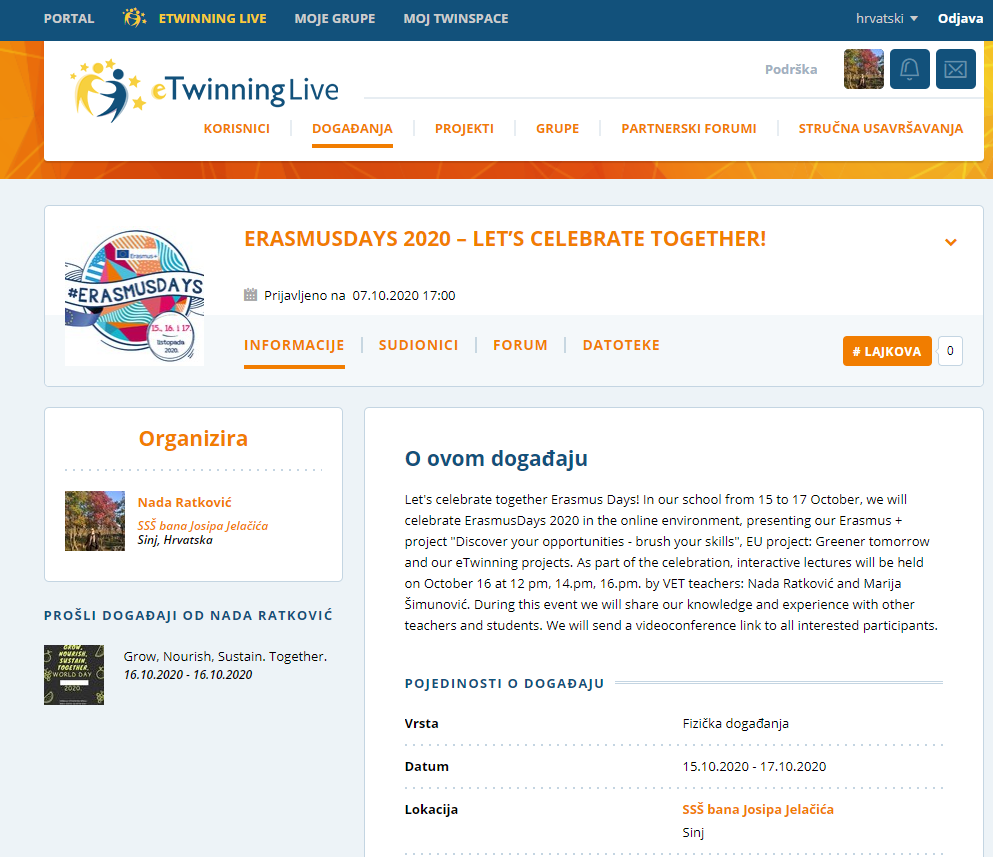Open the hrvatski language dropdown
The image size is (993, 857).
887,18
